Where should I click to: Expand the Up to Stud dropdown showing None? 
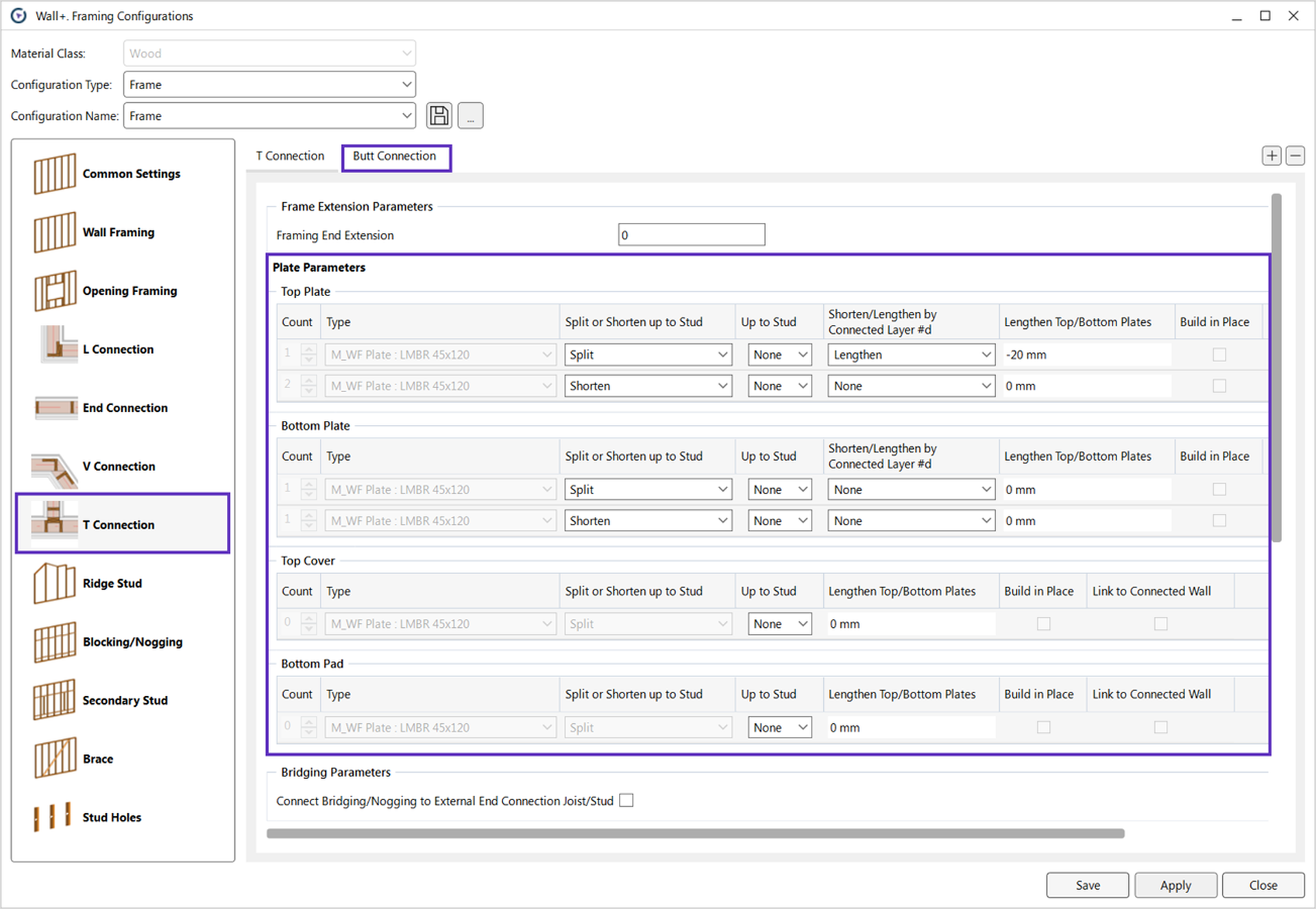(779, 354)
